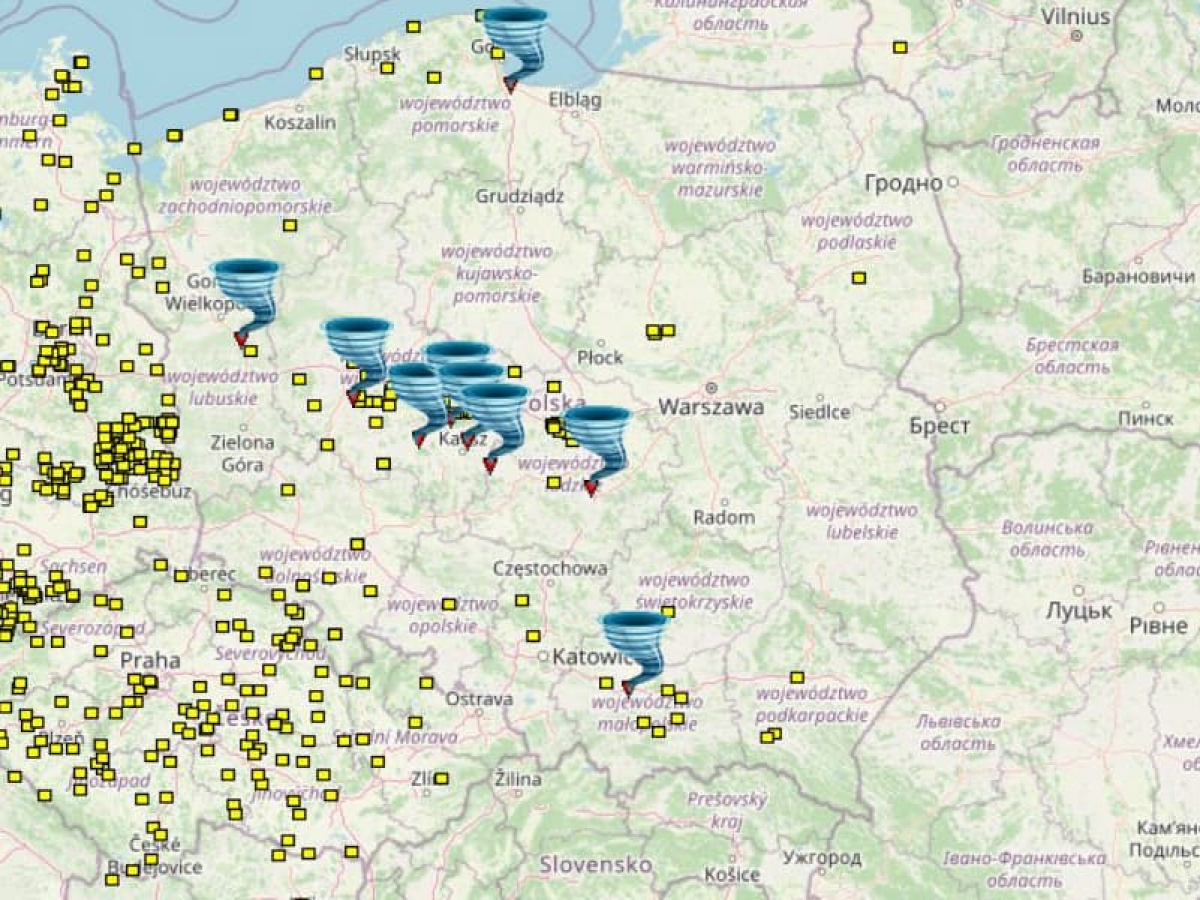Click the tornado icon near Katowice and małopolskie

coord(634,653)
